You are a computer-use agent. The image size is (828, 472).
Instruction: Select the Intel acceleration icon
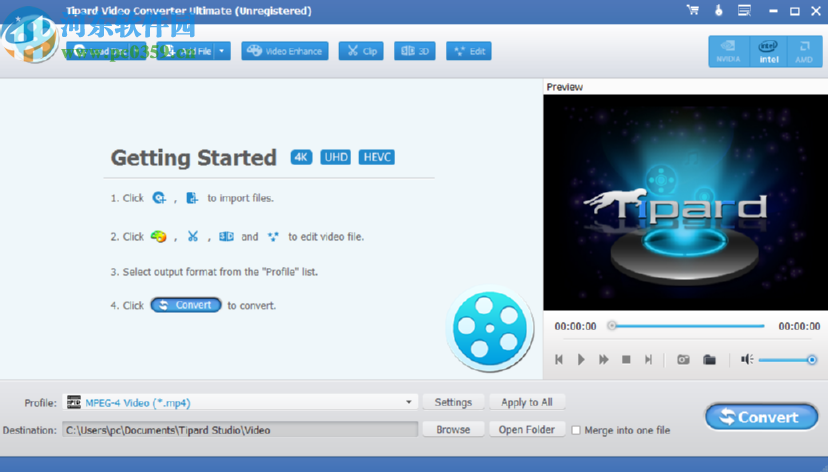(x=768, y=51)
